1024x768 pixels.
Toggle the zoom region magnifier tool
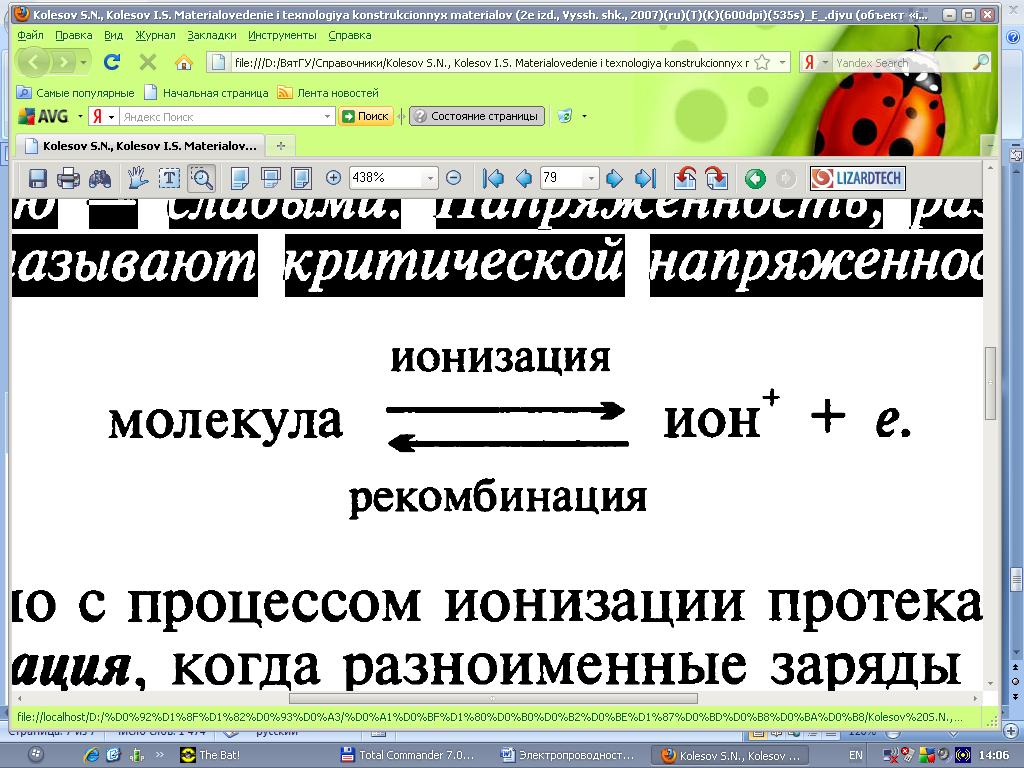202,178
